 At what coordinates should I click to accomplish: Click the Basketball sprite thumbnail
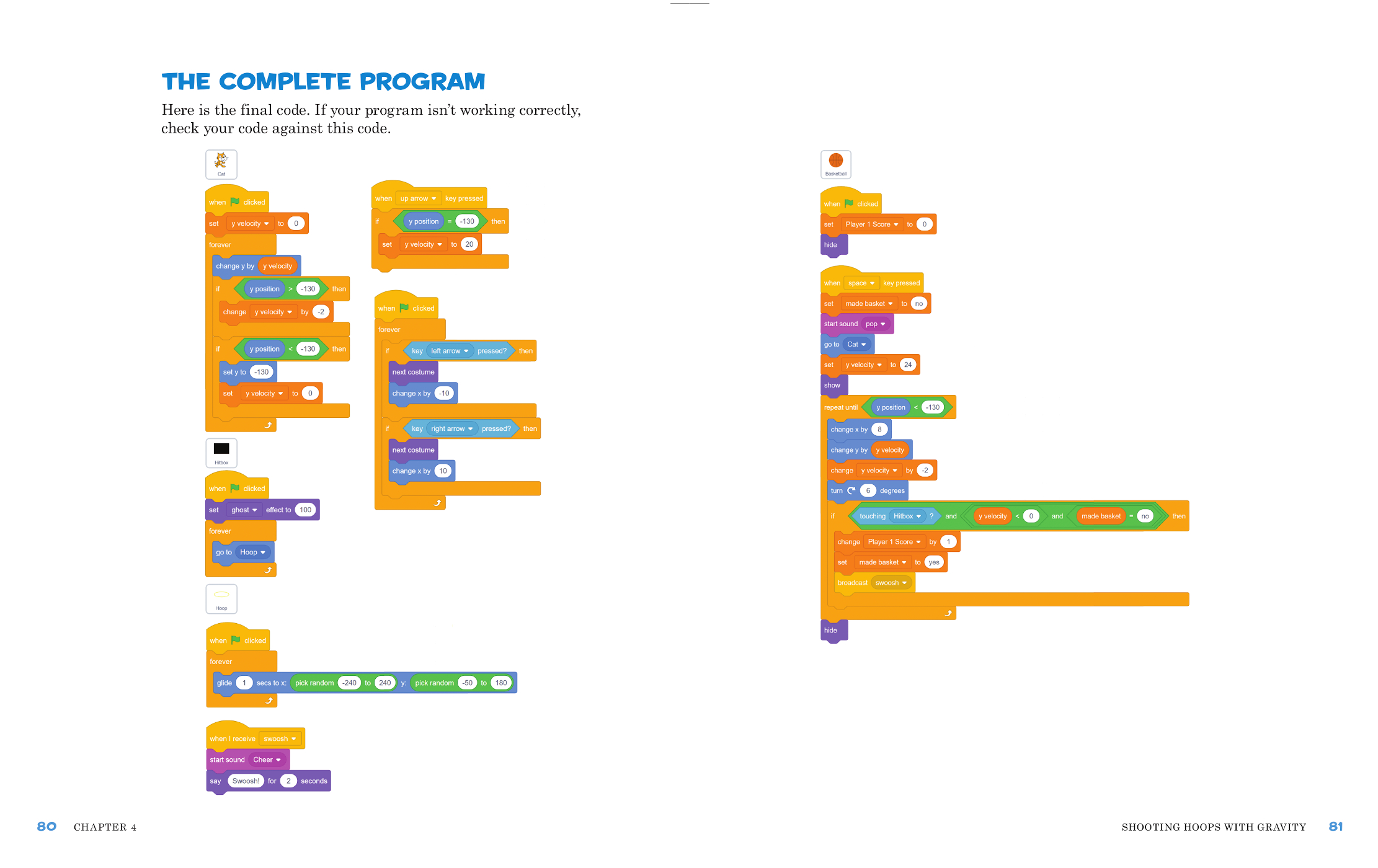[836, 164]
